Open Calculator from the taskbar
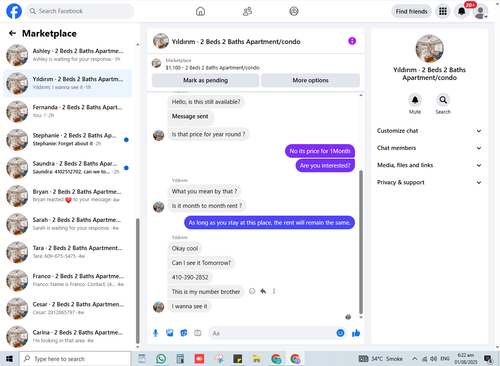 180,359
